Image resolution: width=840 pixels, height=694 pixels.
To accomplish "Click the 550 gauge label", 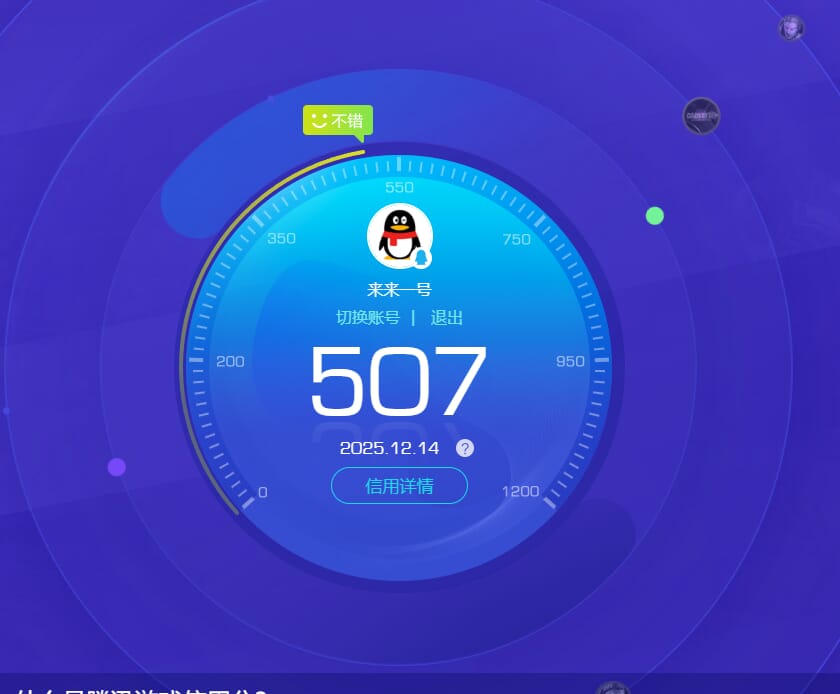I will (400, 187).
